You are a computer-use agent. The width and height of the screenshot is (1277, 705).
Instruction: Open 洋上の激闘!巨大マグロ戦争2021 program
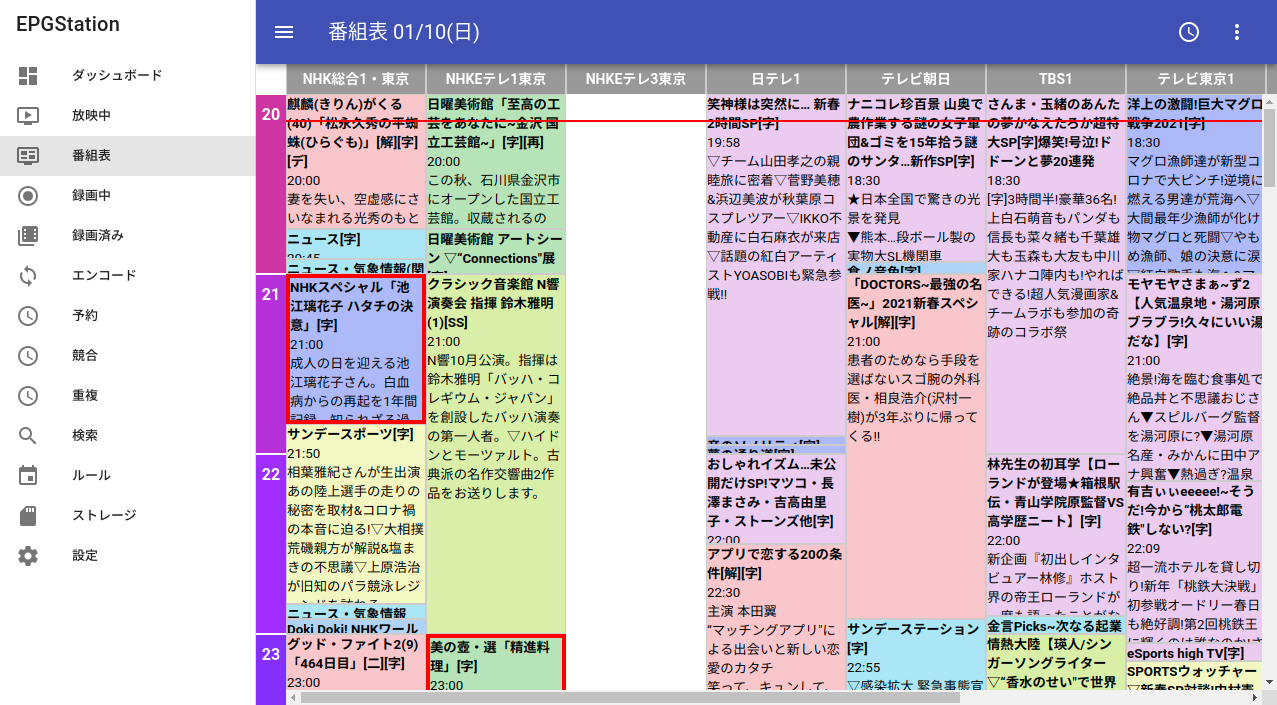click(1195, 184)
